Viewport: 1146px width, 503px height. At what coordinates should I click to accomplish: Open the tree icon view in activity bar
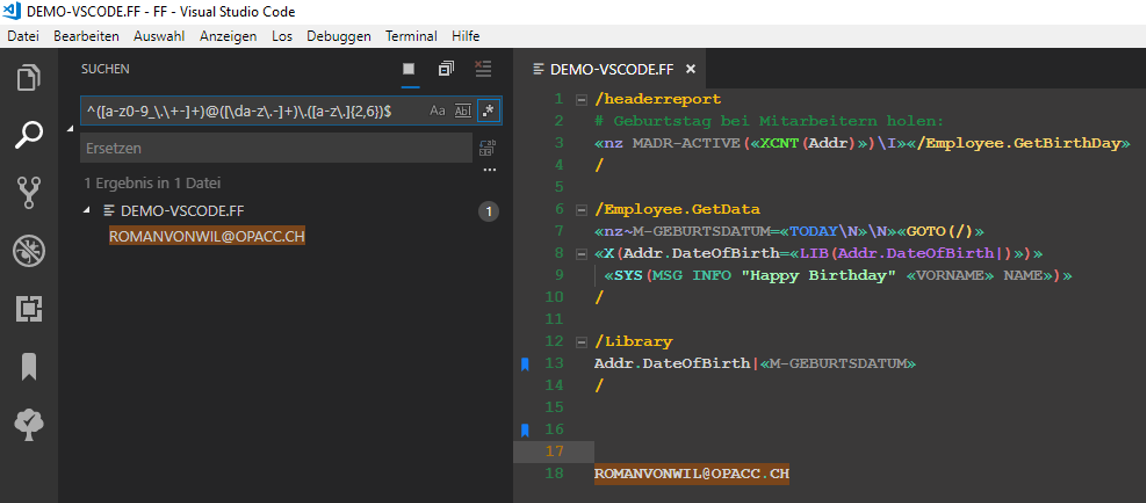(29, 425)
